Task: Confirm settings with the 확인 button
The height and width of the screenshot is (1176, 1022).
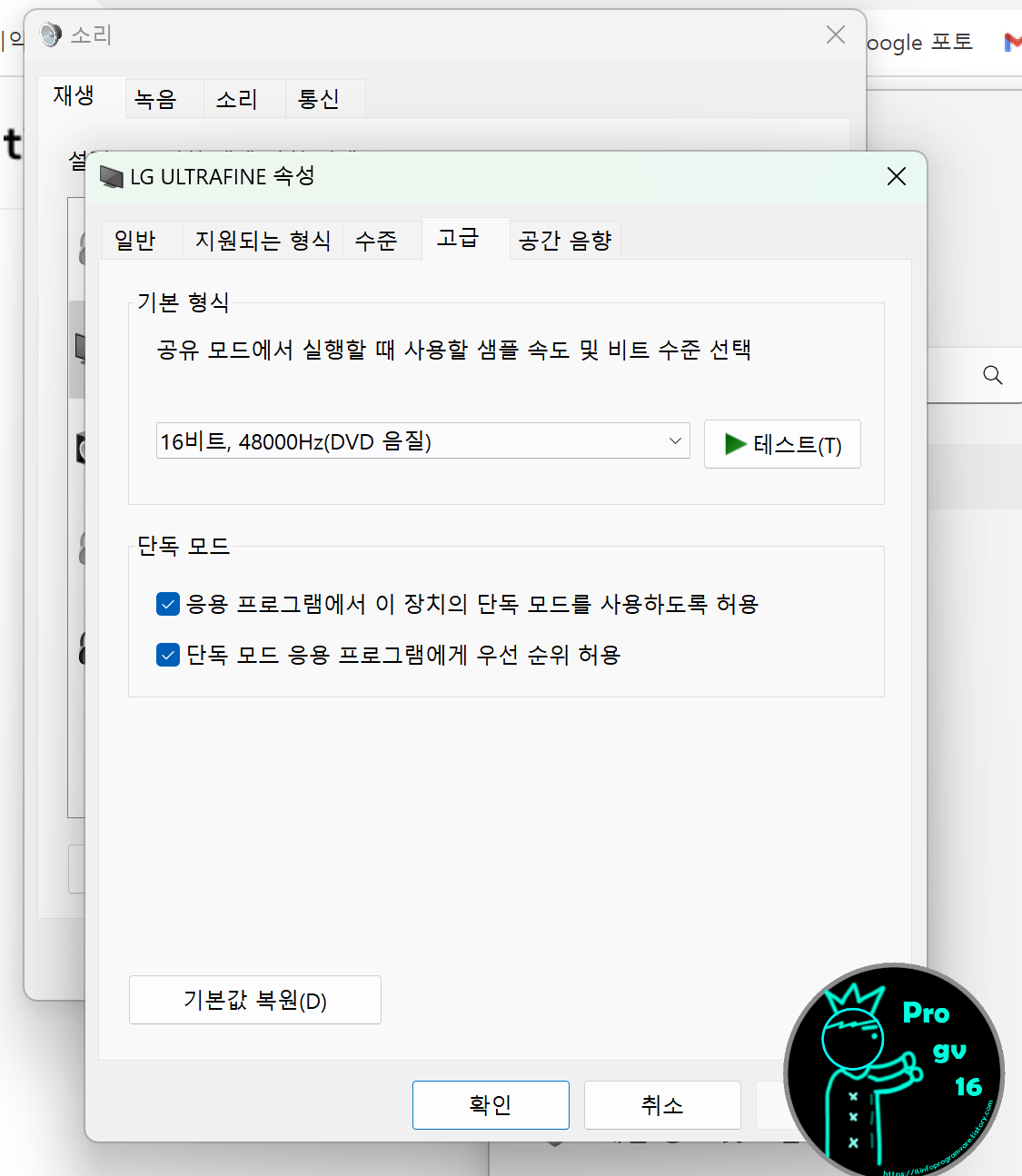Action: coord(491,1105)
